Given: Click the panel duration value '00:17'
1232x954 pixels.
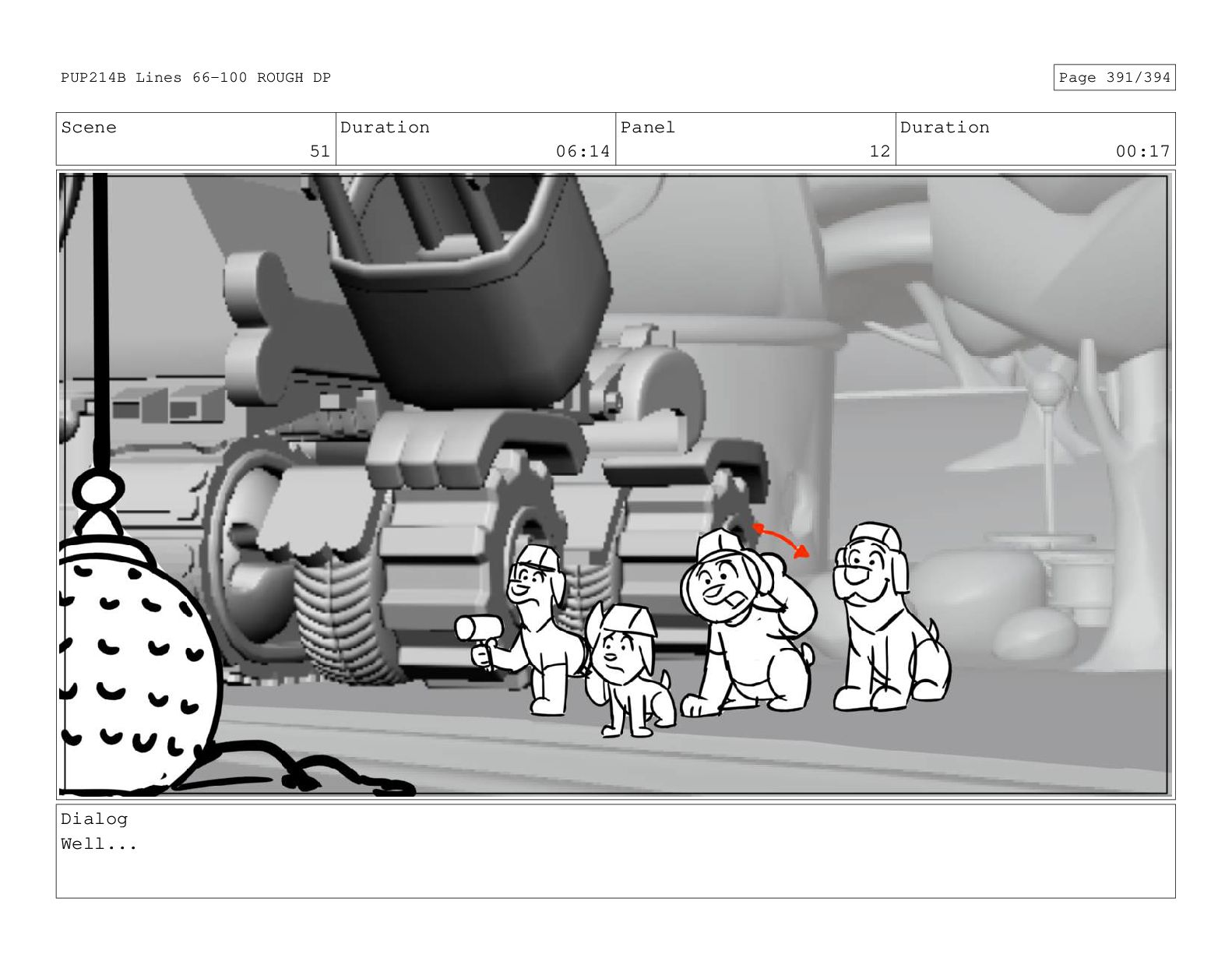Looking at the screenshot, I should [1142, 151].
